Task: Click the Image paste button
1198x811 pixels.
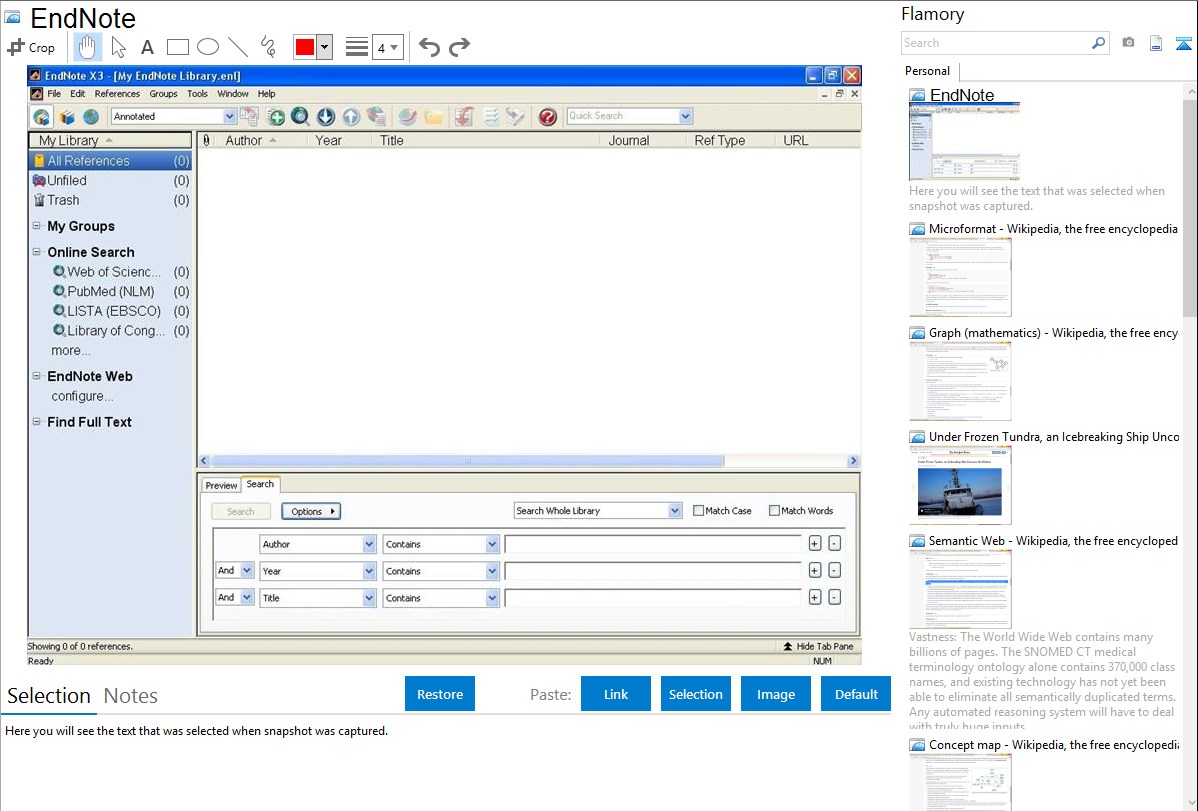Action: 775,694
